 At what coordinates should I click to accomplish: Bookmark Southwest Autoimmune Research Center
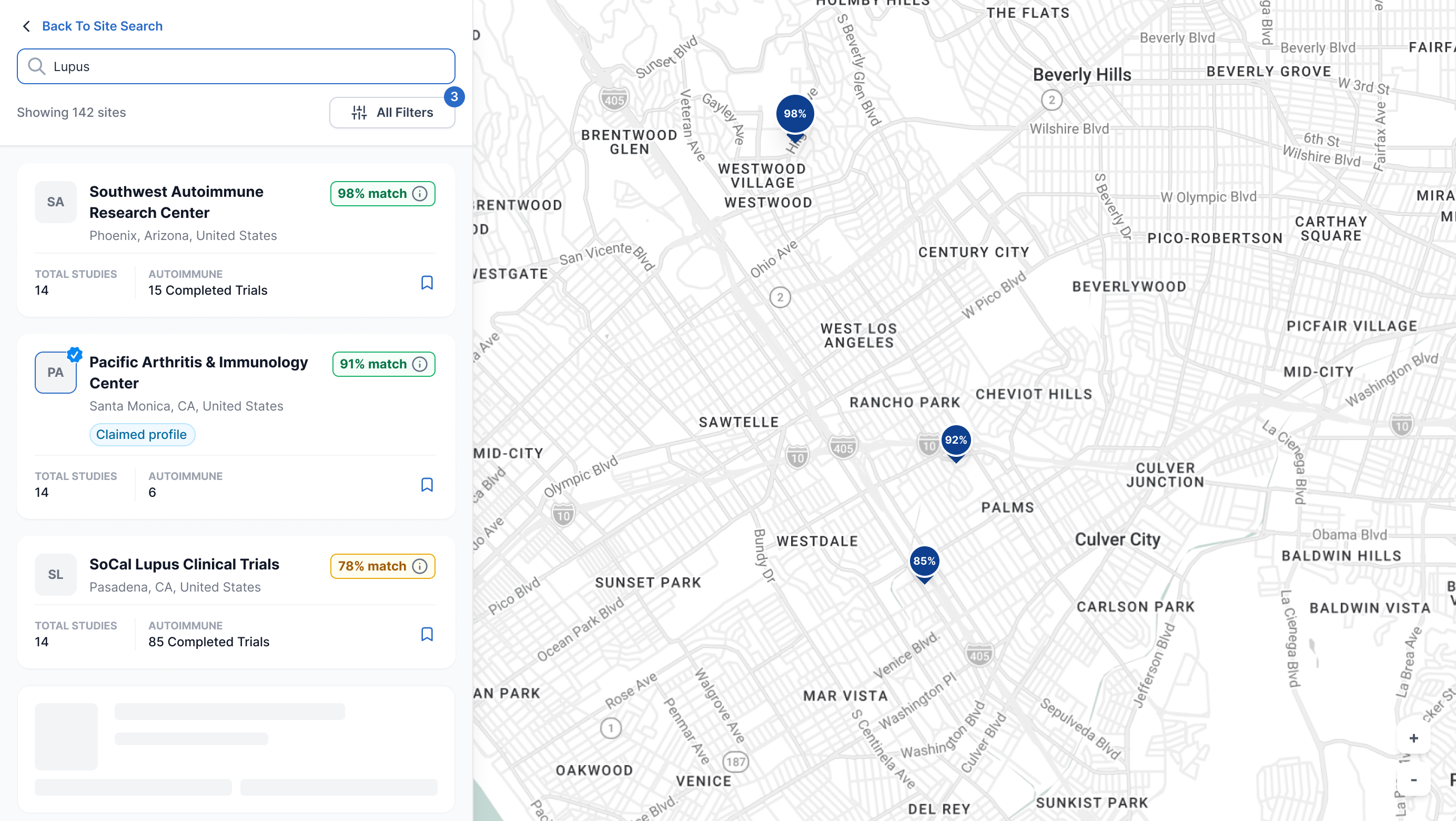tap(427, 283)
